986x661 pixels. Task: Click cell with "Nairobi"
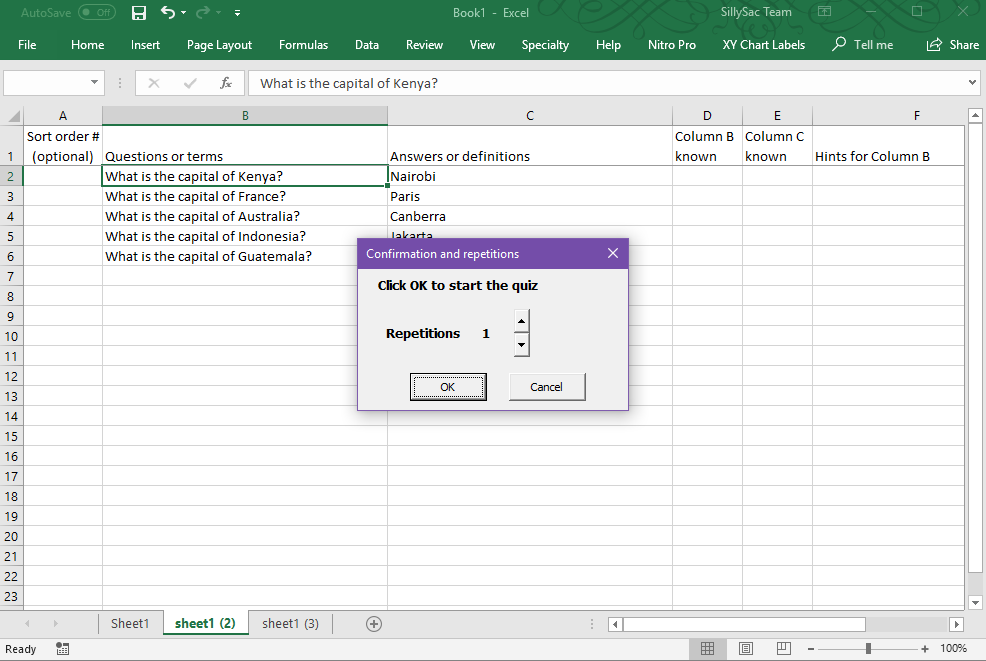[529, 176]
